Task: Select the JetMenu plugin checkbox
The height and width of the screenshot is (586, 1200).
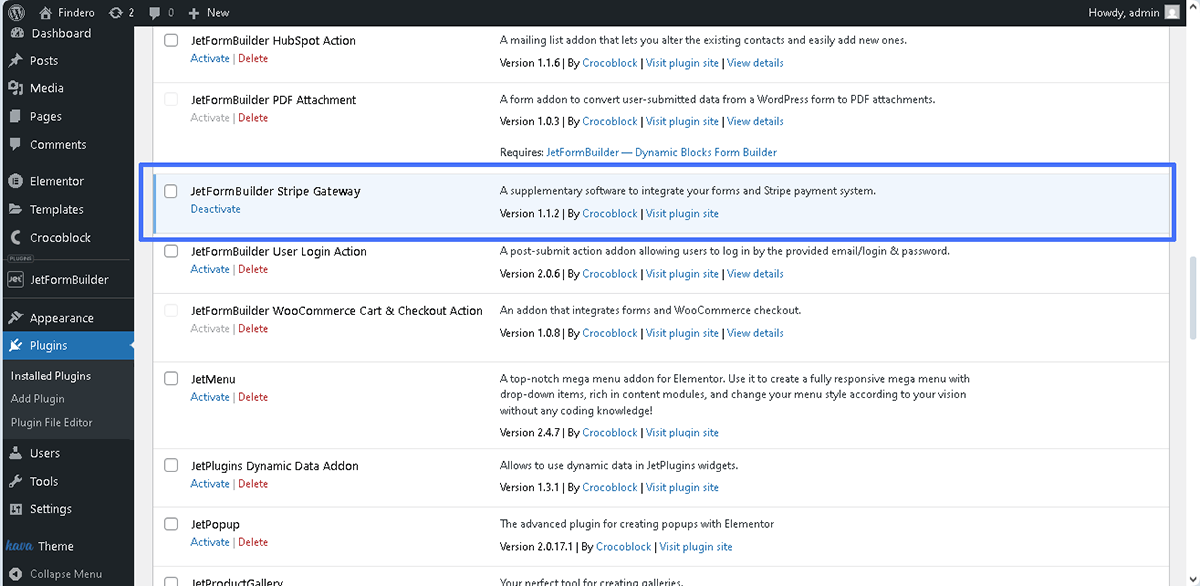Action: [171, 378]
